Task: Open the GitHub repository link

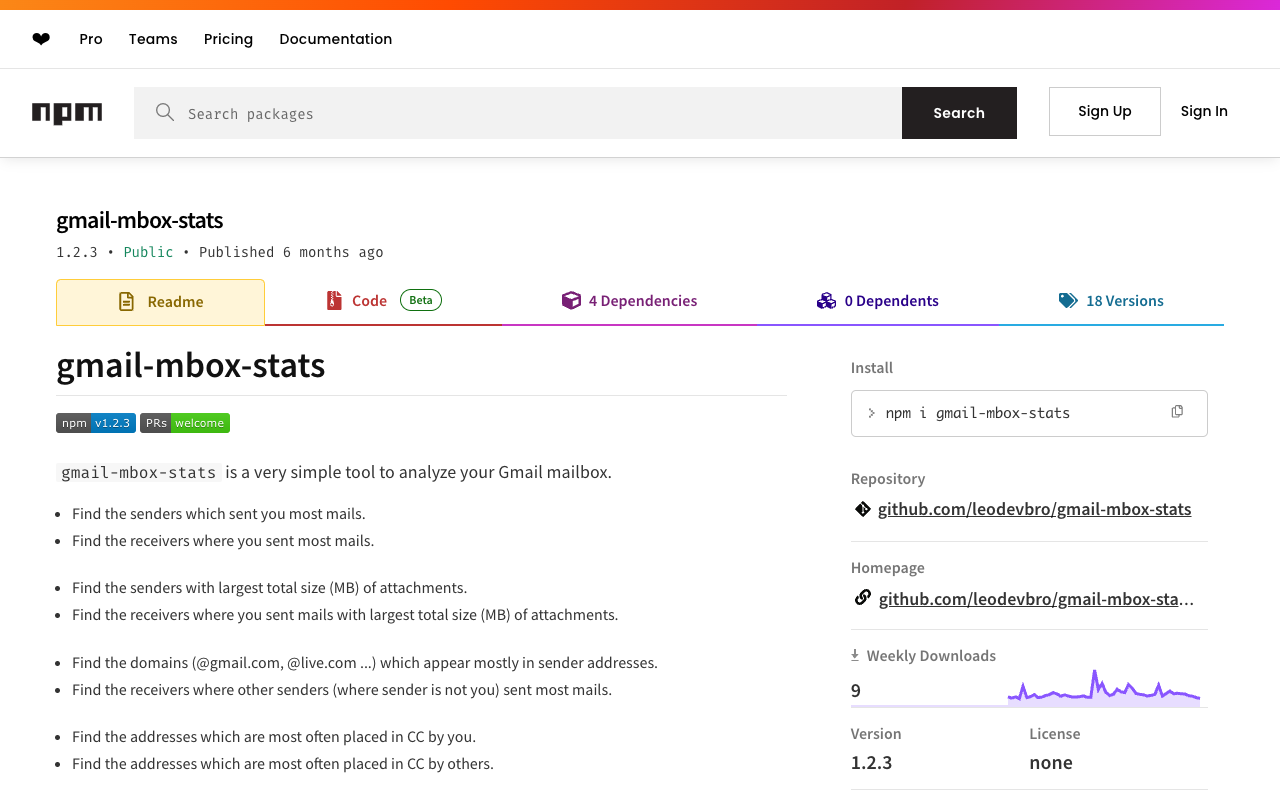Action: [x=1034, y=509]
